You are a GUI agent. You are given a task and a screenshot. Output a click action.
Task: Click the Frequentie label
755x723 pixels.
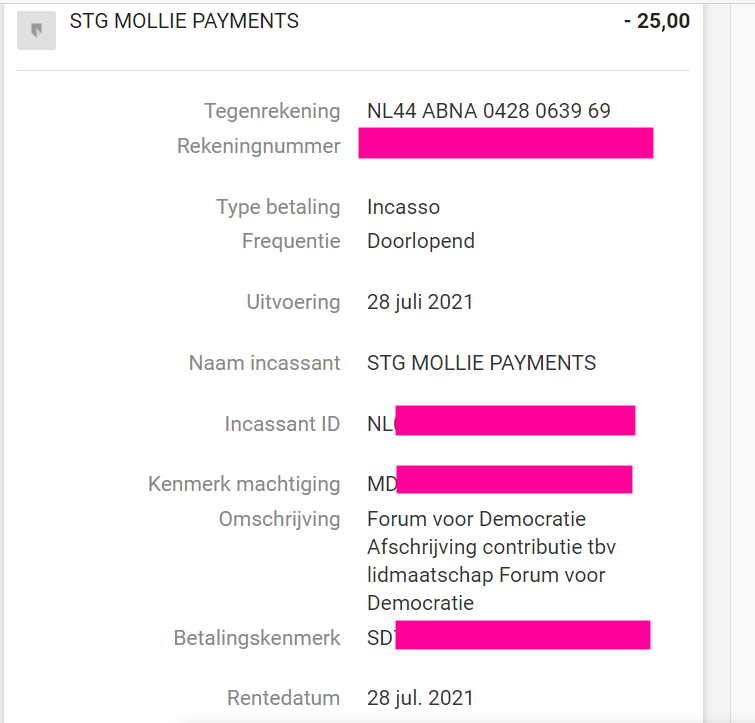291,241
